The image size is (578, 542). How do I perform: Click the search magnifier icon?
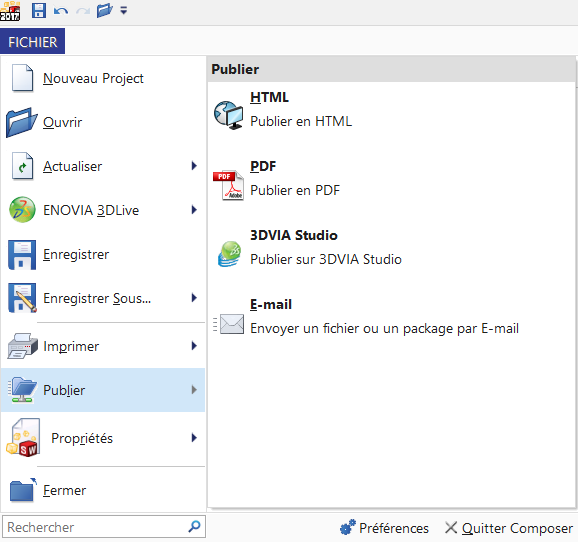click(194, 526)
